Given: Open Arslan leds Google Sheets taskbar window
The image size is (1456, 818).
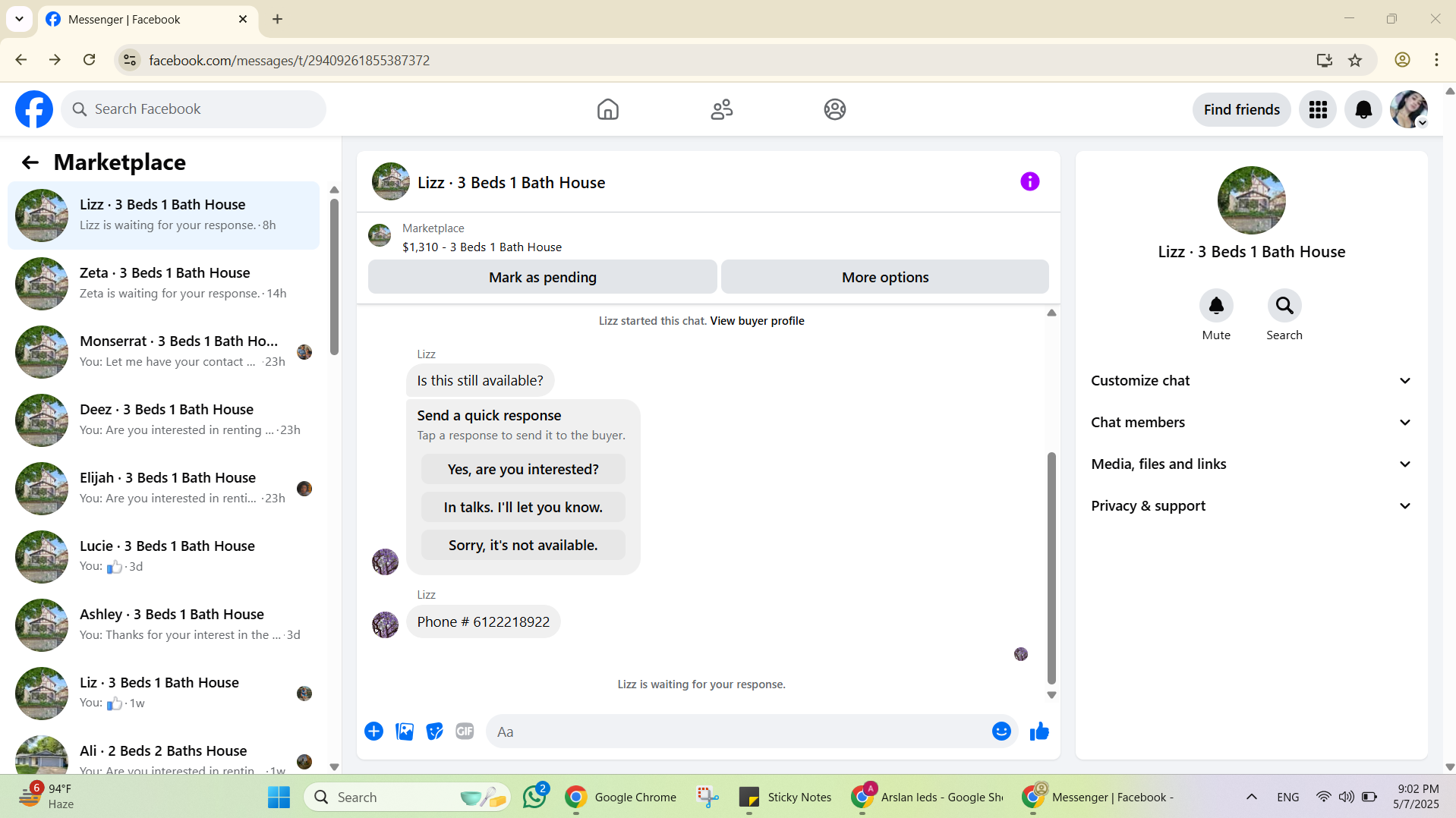Looking at the screenshot, I should click(x=928, y=797).
